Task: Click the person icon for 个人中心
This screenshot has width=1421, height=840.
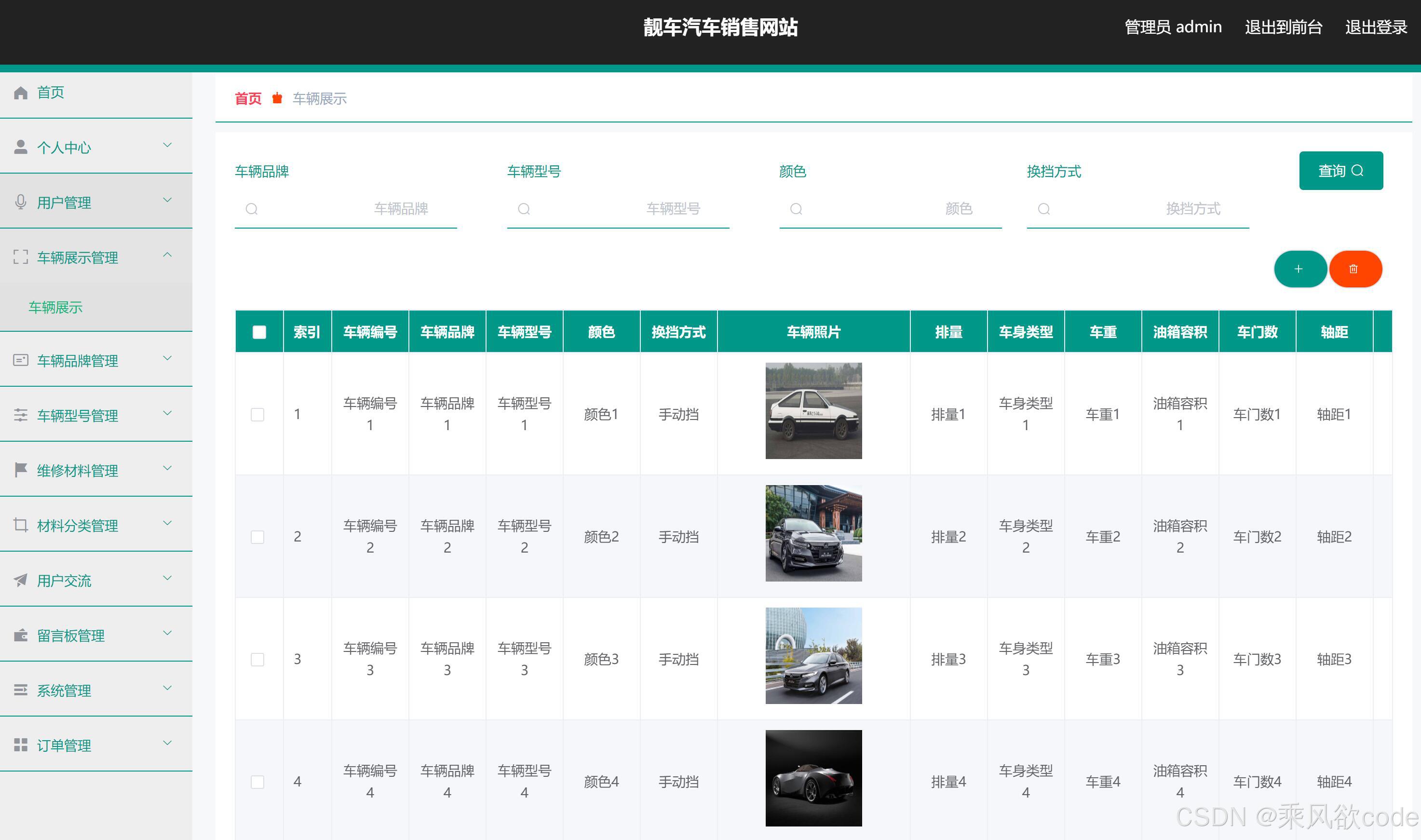Action: tap(21, 147)
